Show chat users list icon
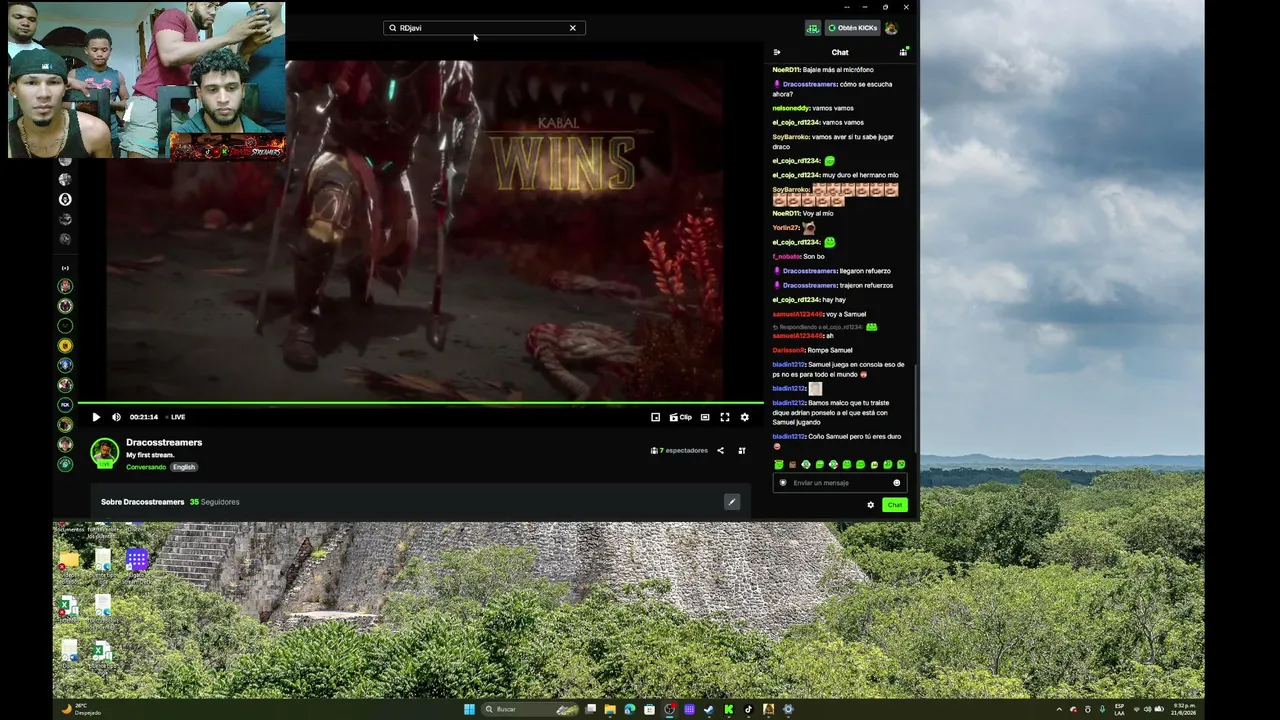This screenshot has height=720, width=1280. 903,52
